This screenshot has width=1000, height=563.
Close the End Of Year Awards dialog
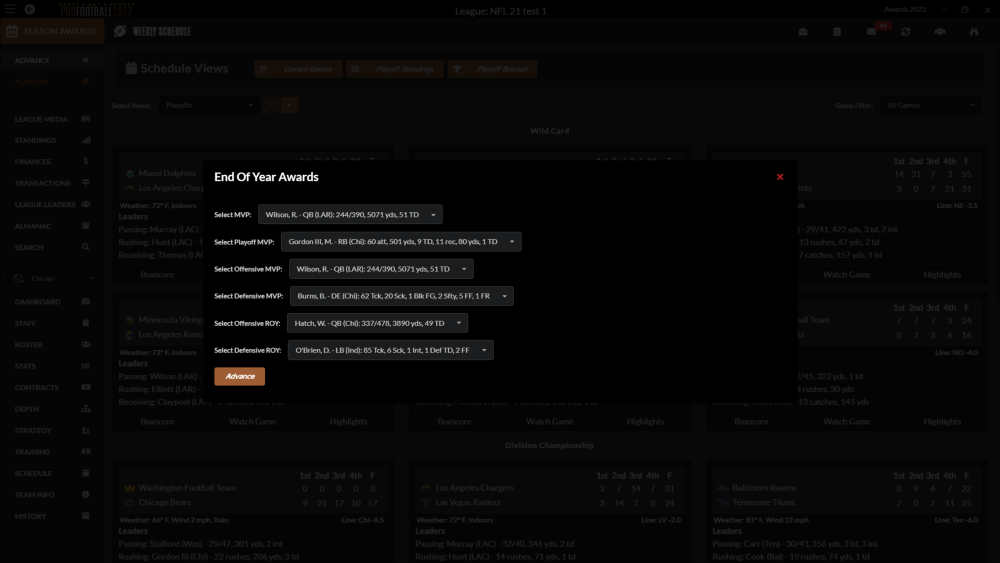click(780, 177)
